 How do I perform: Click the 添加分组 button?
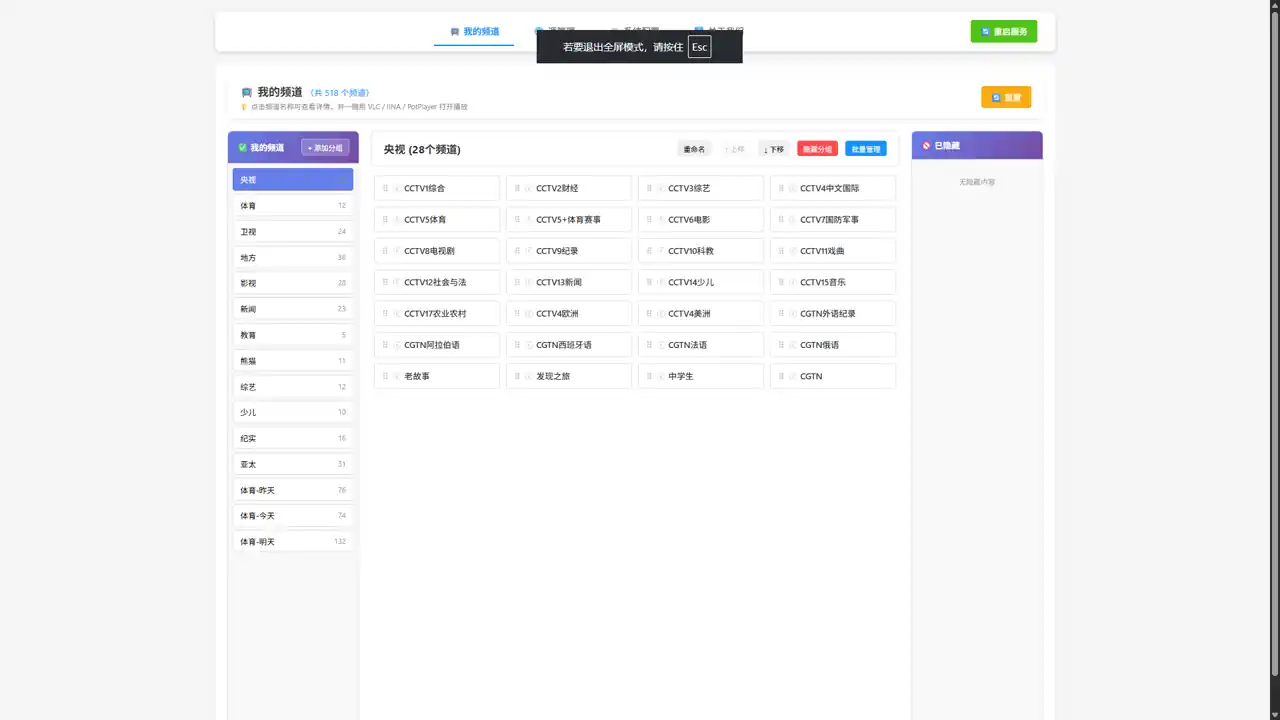325,148
